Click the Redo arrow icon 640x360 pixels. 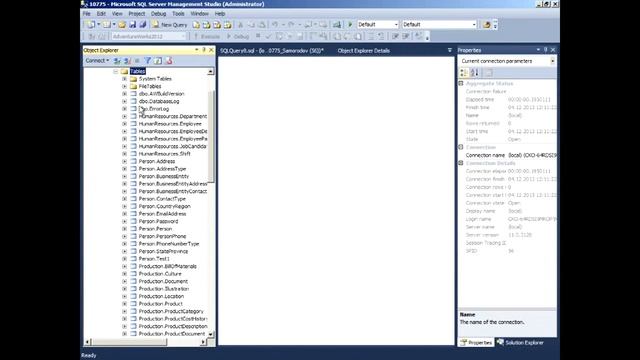point(291,25)
